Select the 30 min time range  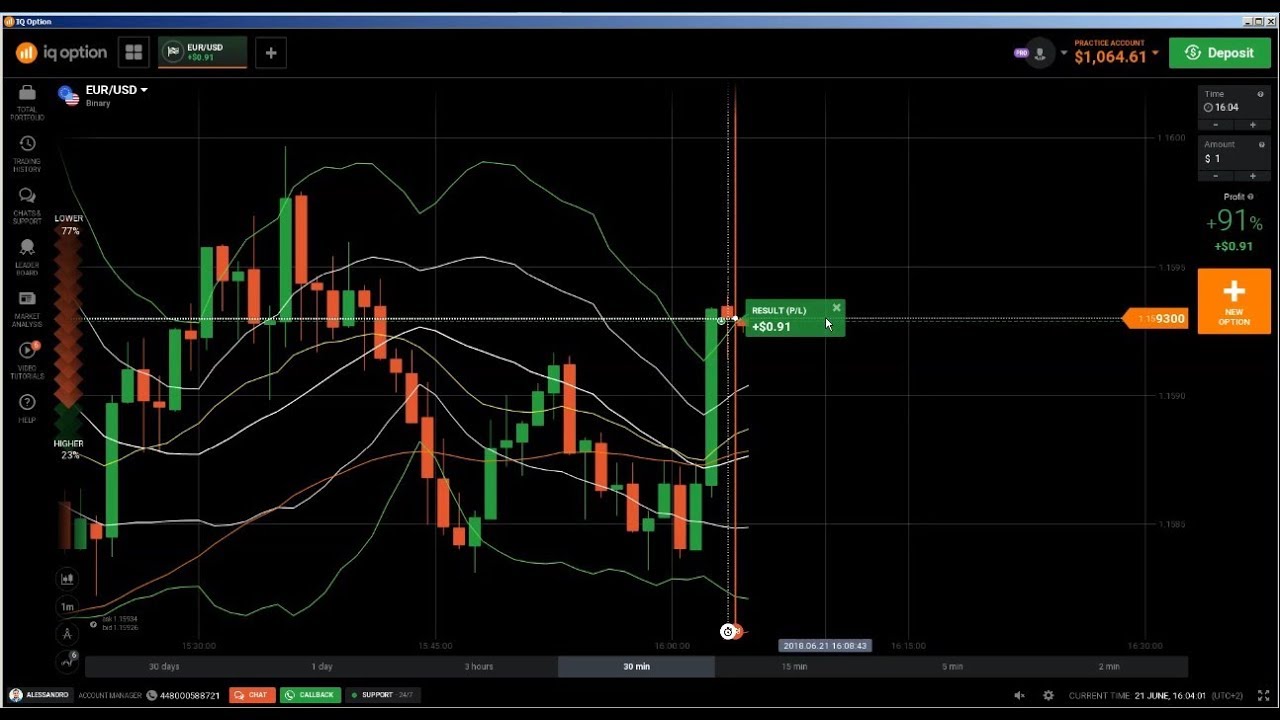[636, 666]
